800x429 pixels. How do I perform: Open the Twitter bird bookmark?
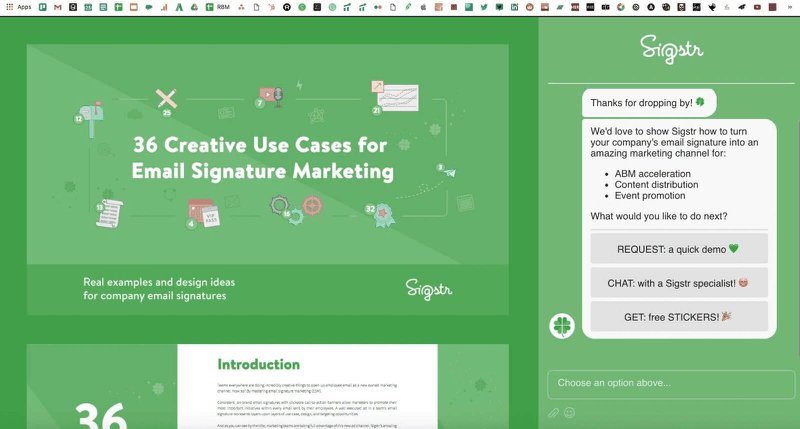(484, 7)
